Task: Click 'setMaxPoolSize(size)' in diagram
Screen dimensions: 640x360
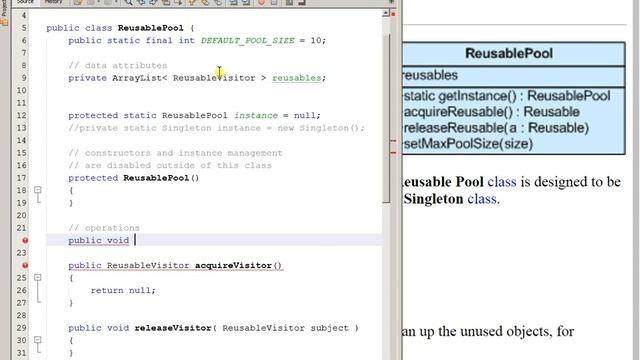Action: (468, 144)
